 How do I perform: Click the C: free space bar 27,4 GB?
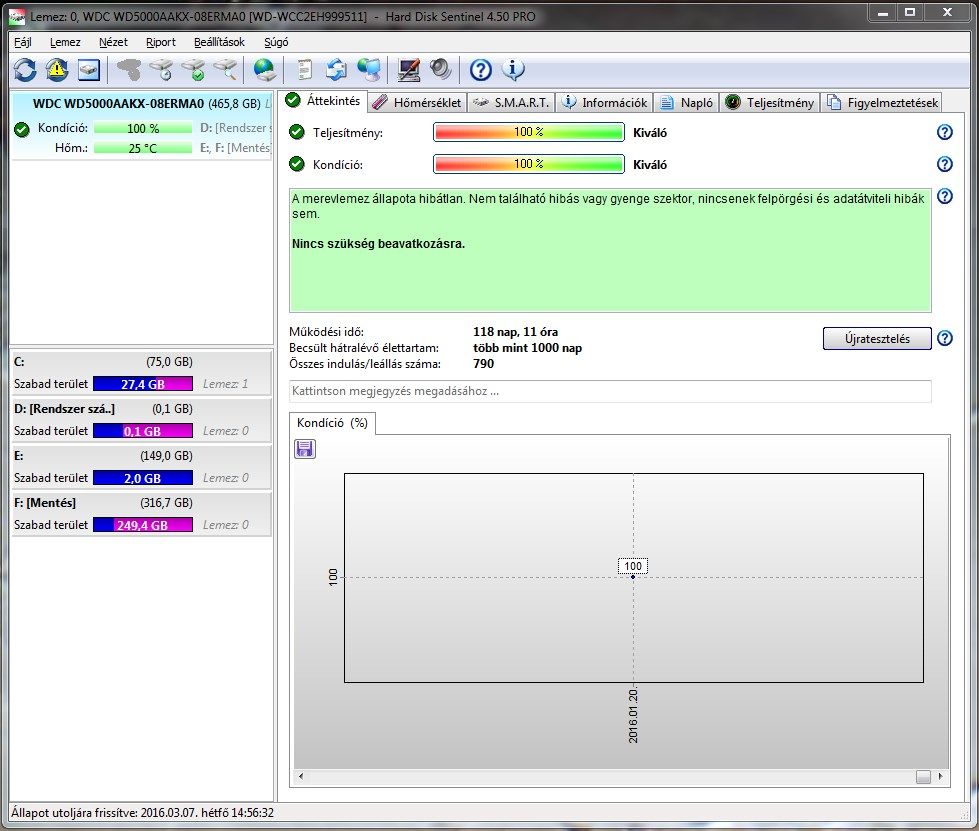coord(143,384)
